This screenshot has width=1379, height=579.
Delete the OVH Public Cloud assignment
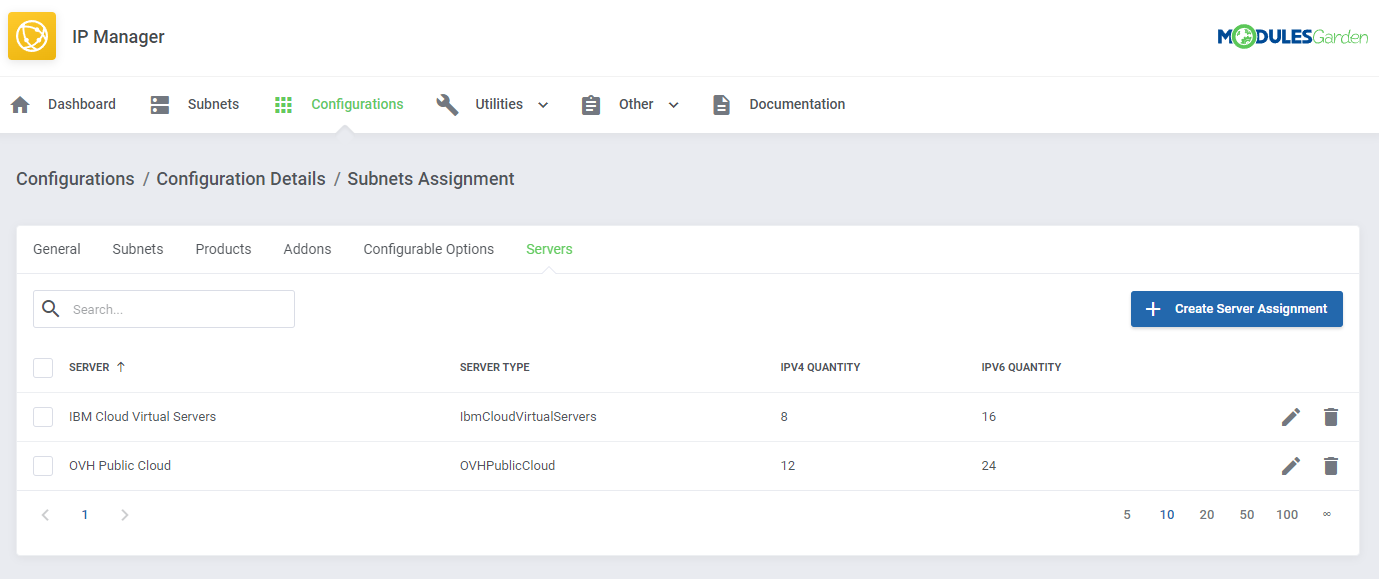(1331, 465)
